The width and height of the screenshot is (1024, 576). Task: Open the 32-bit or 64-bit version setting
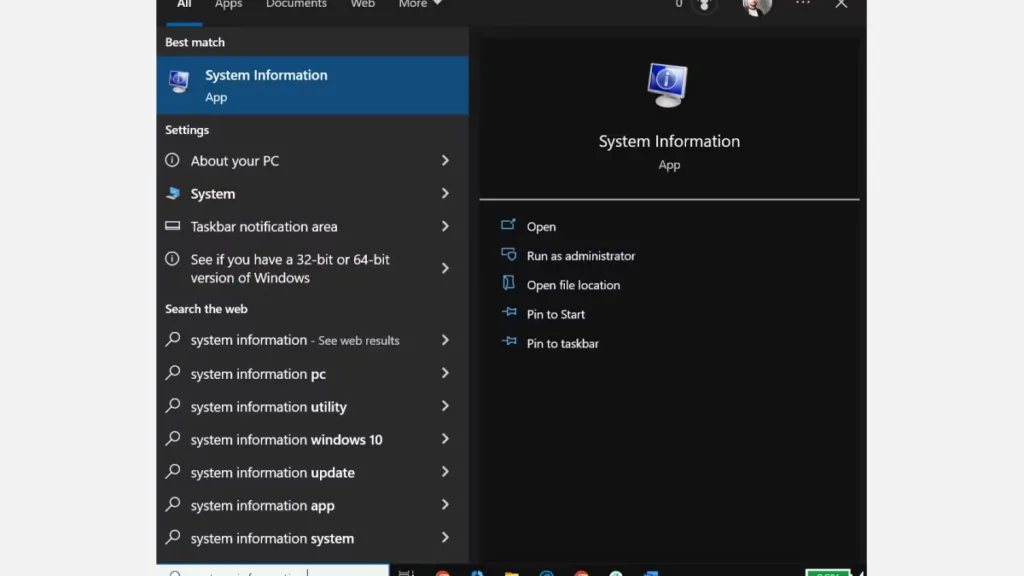click(312, 268)
